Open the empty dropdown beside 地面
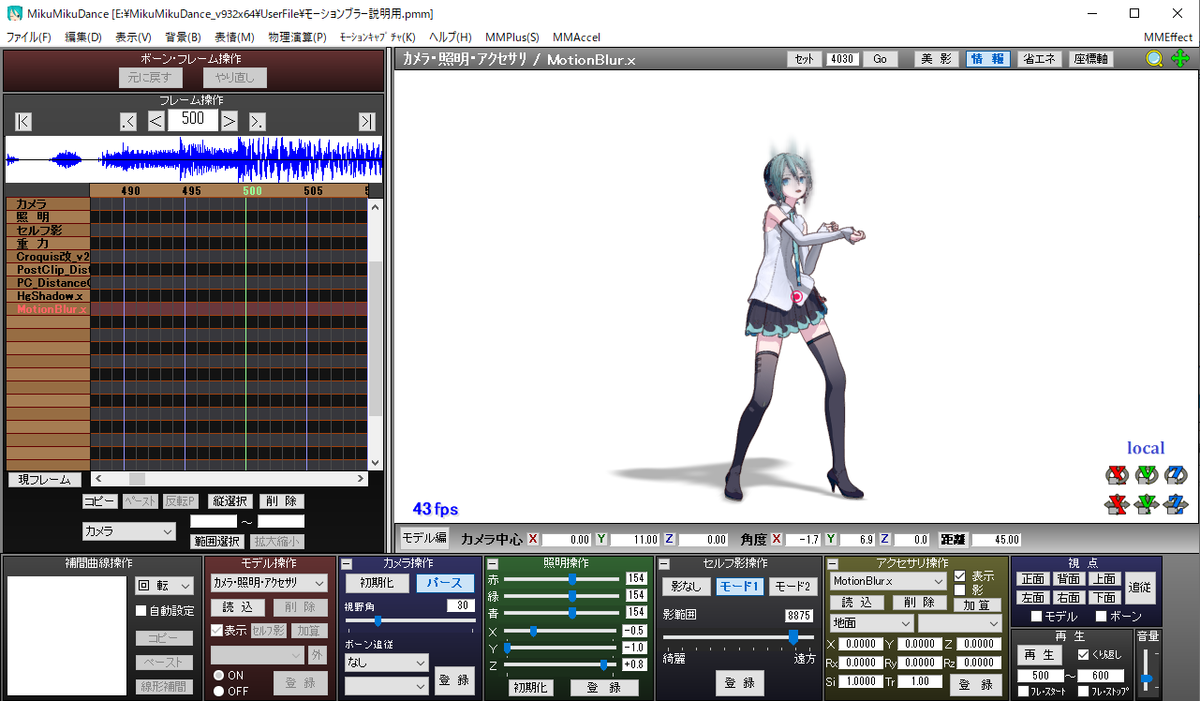1200x701 pixels. pyautogui.click(x=960, y=623)
